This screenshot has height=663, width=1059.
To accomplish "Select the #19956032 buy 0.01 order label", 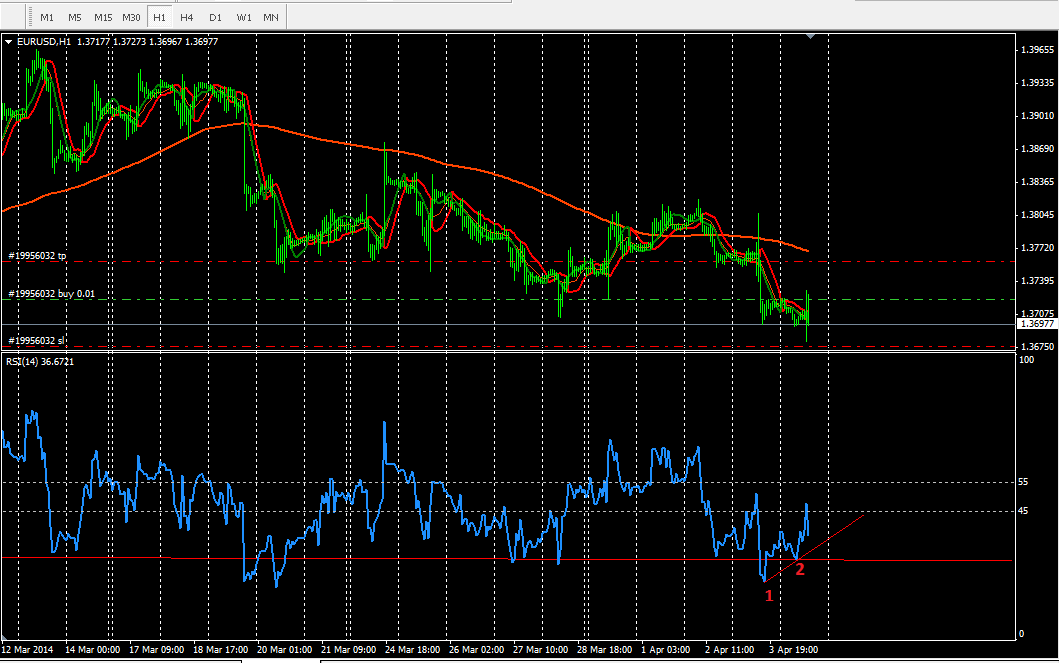I will pyautogui.click(x=51, y=294).
